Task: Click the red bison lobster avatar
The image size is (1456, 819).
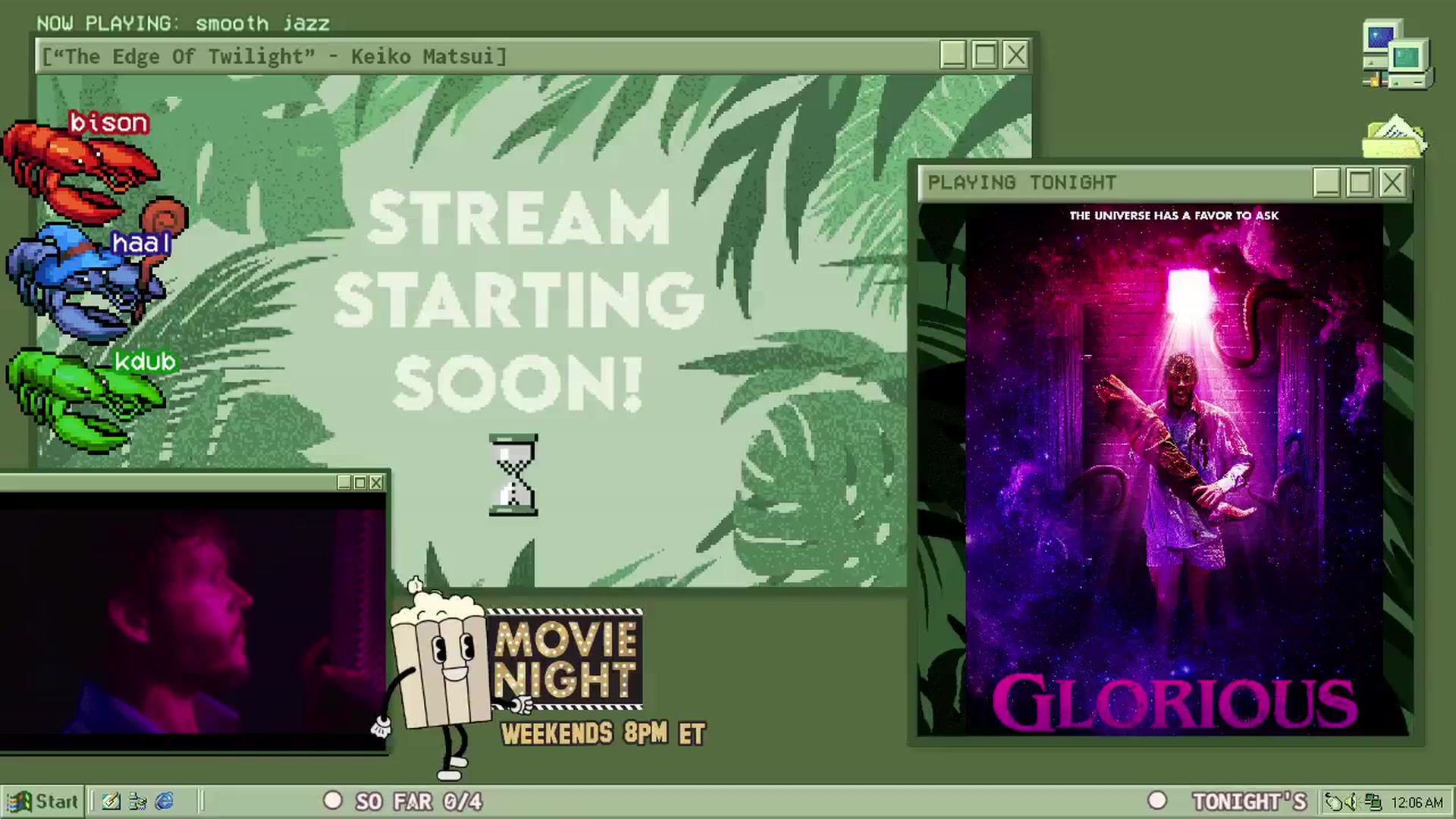Action: (x=80, y=174)
